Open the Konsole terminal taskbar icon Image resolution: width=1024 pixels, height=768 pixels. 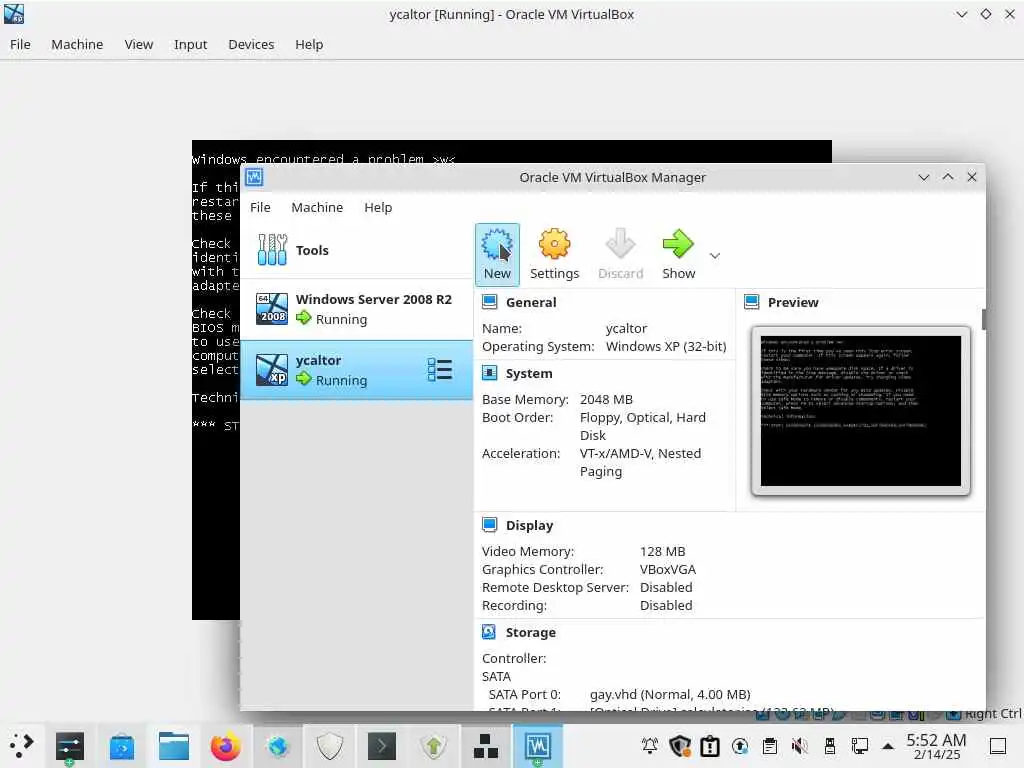coord(381,746)
